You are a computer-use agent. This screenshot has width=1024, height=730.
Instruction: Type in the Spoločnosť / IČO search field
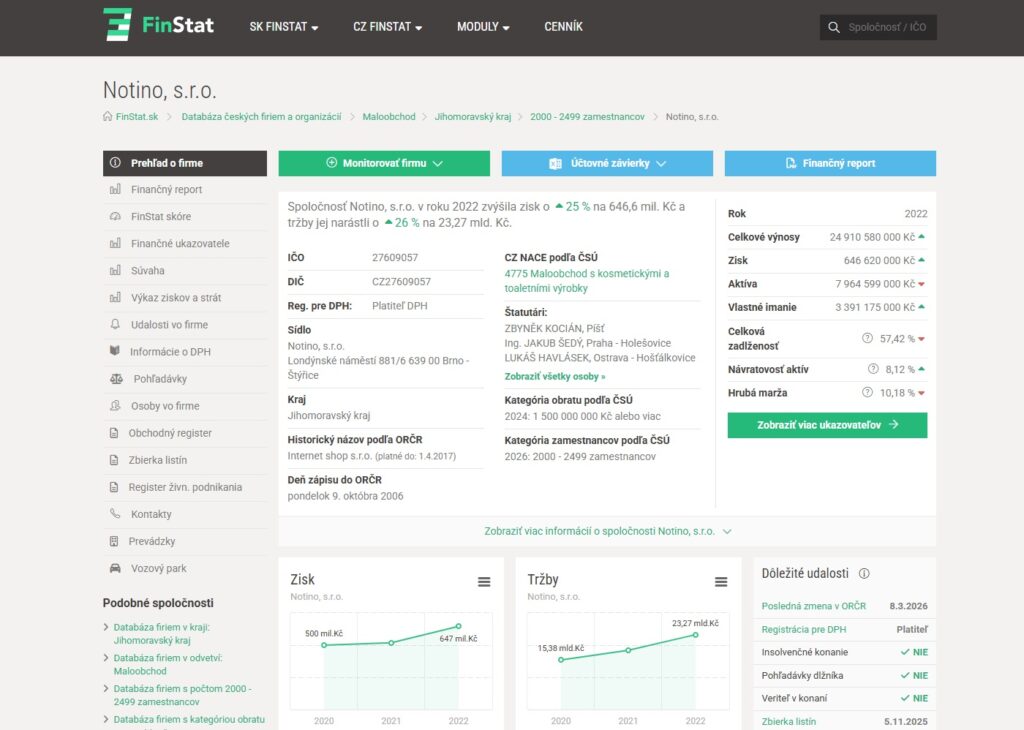pos(888,28)
